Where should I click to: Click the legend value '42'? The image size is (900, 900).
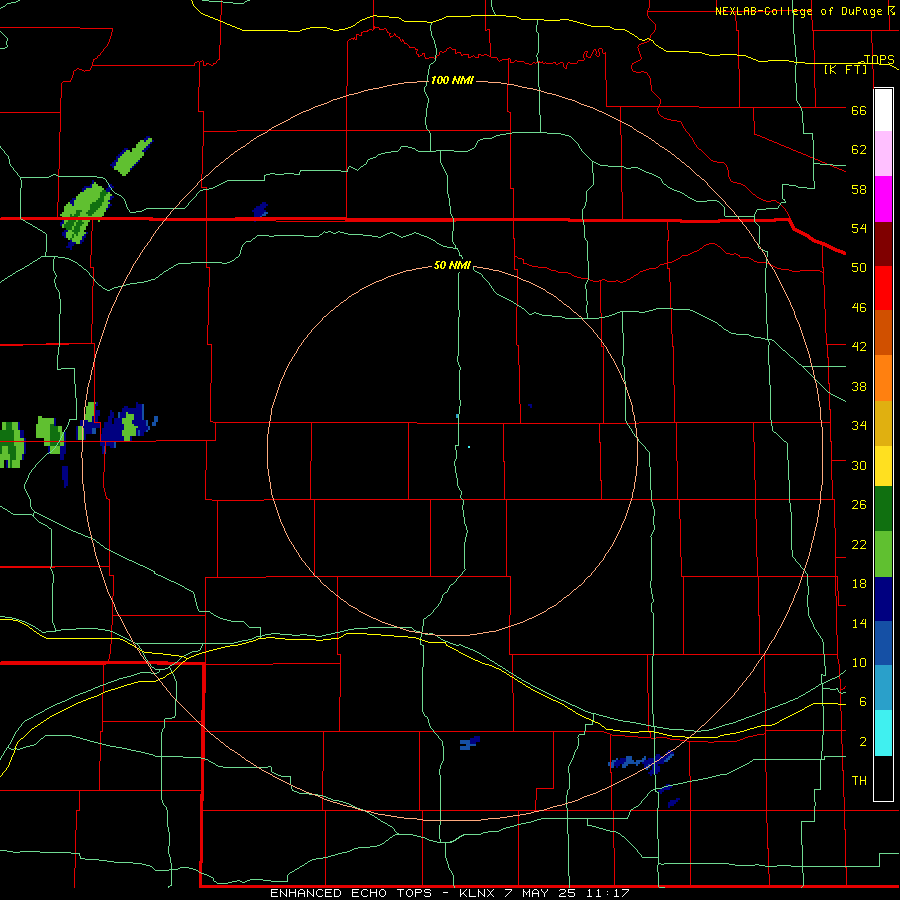[x=859, y=347]
